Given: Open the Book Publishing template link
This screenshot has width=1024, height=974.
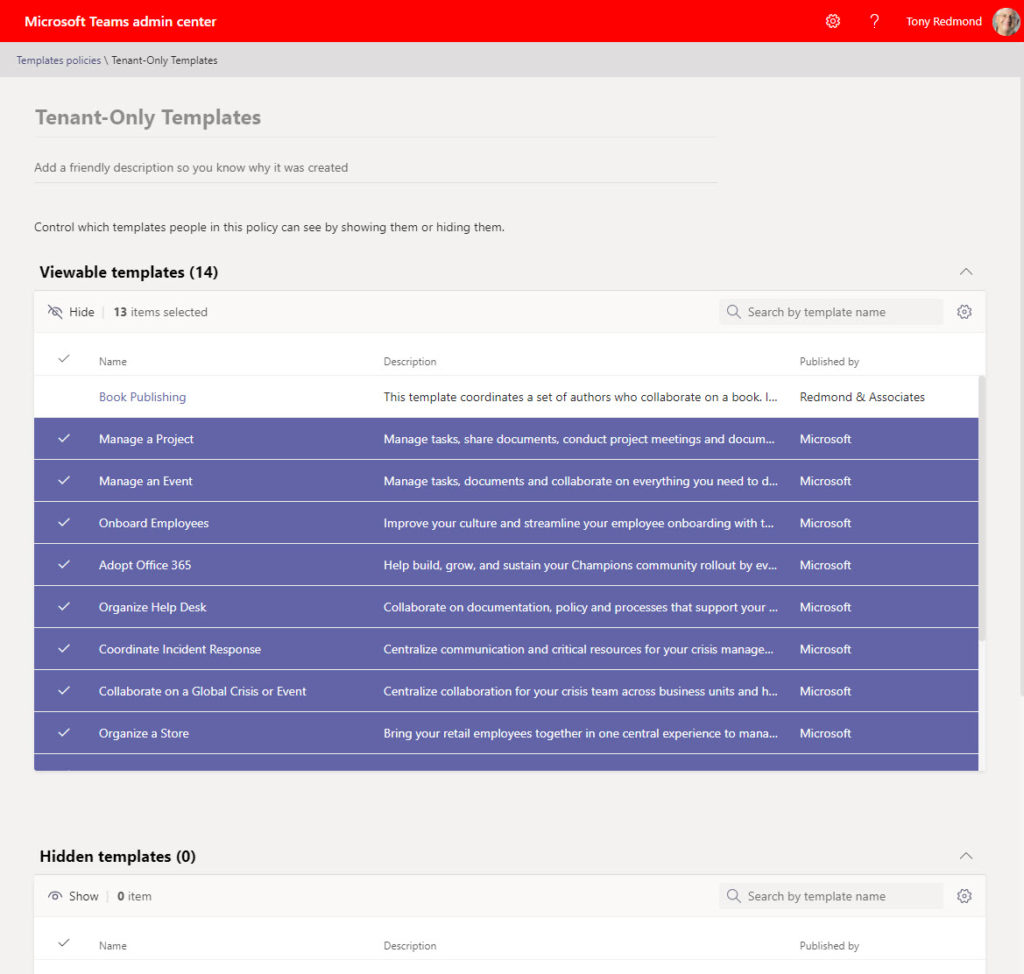Looking at the screenshot, I should click(x=142, y=397).
